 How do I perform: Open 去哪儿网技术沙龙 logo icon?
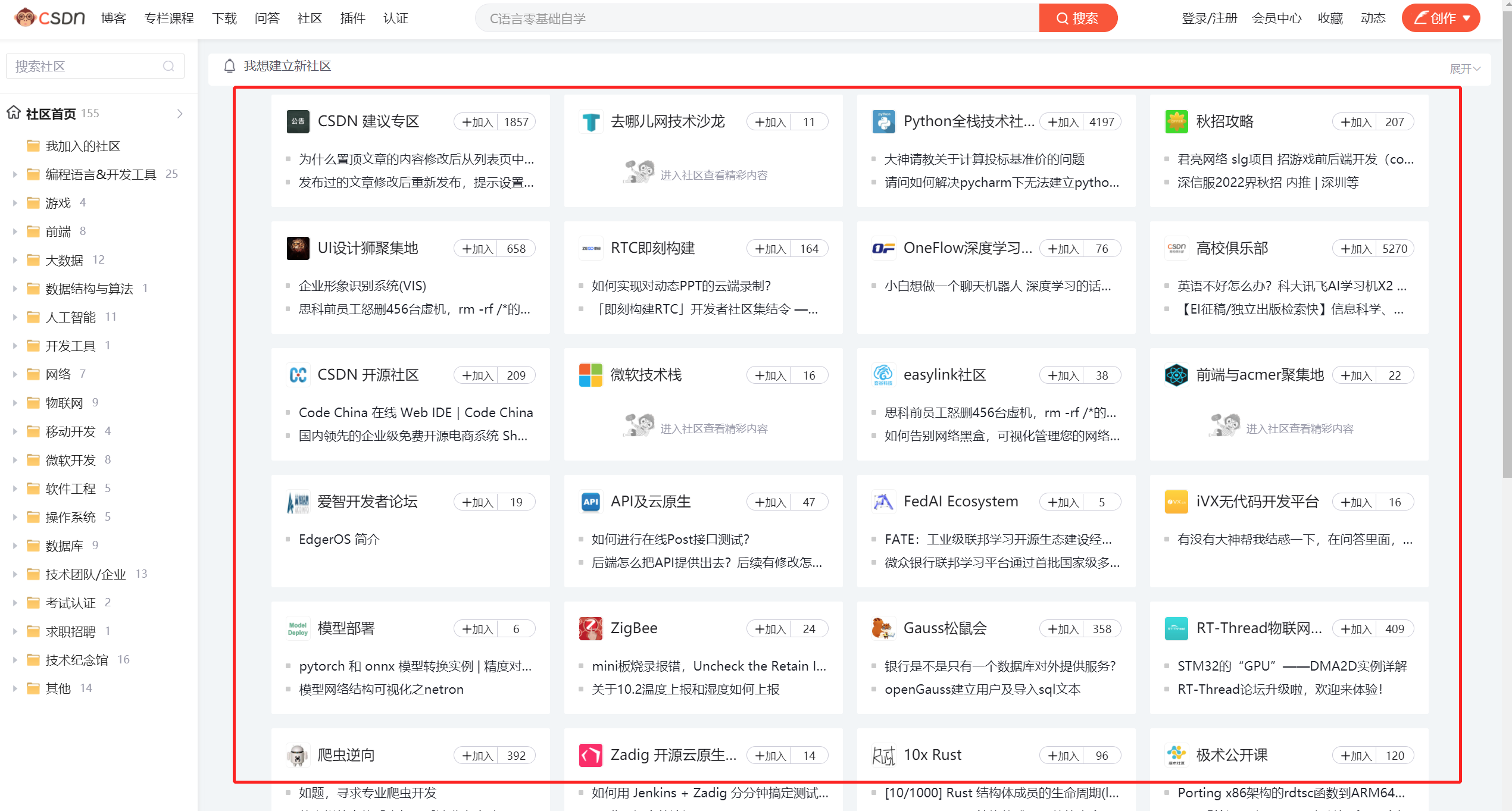(591, 121)
